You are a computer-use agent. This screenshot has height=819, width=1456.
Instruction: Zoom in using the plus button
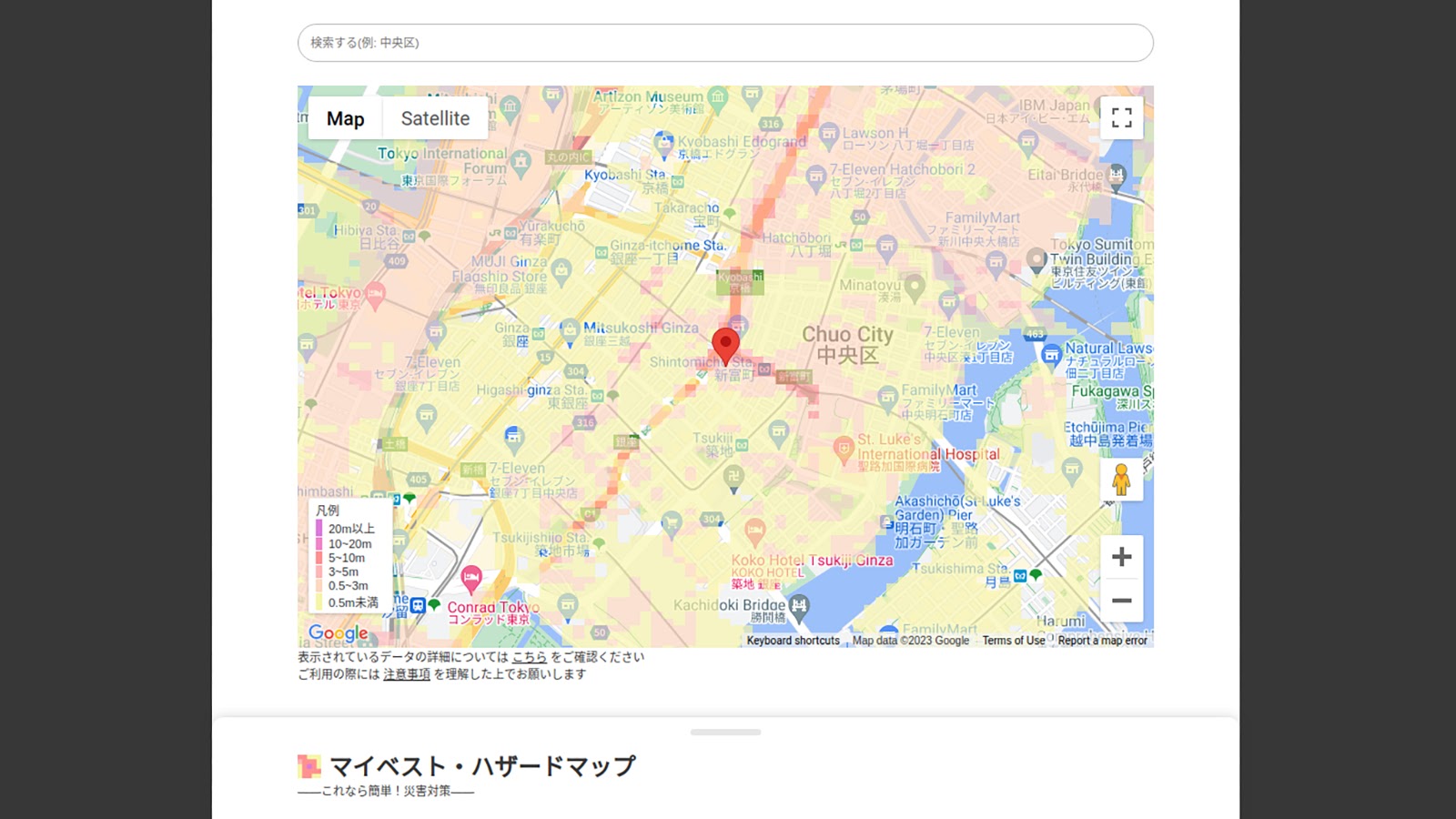pos(1121,557)
